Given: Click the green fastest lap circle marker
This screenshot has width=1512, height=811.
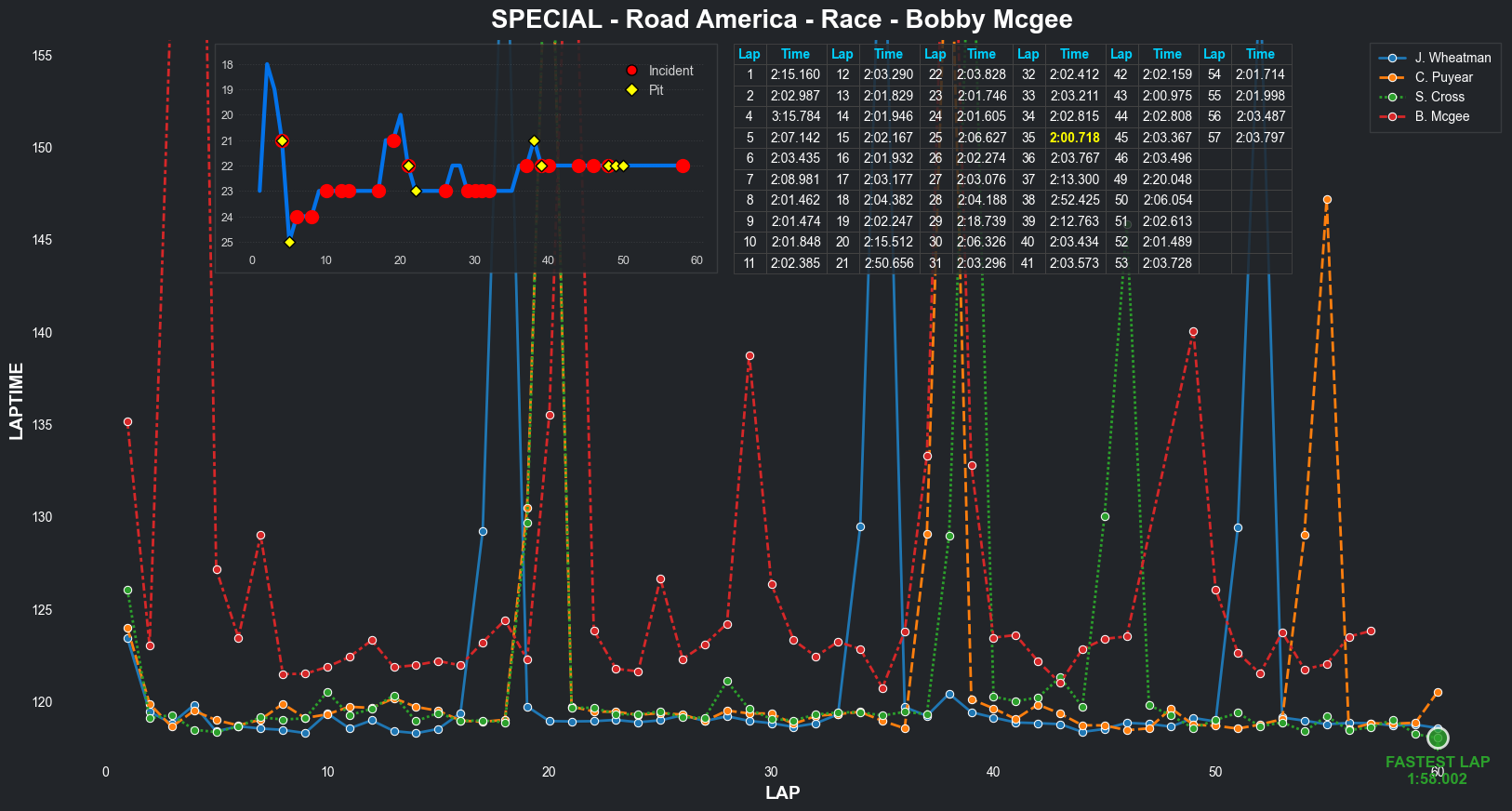Looking at the screenshot, I should pyautogui.click(x=1438, y=738).
